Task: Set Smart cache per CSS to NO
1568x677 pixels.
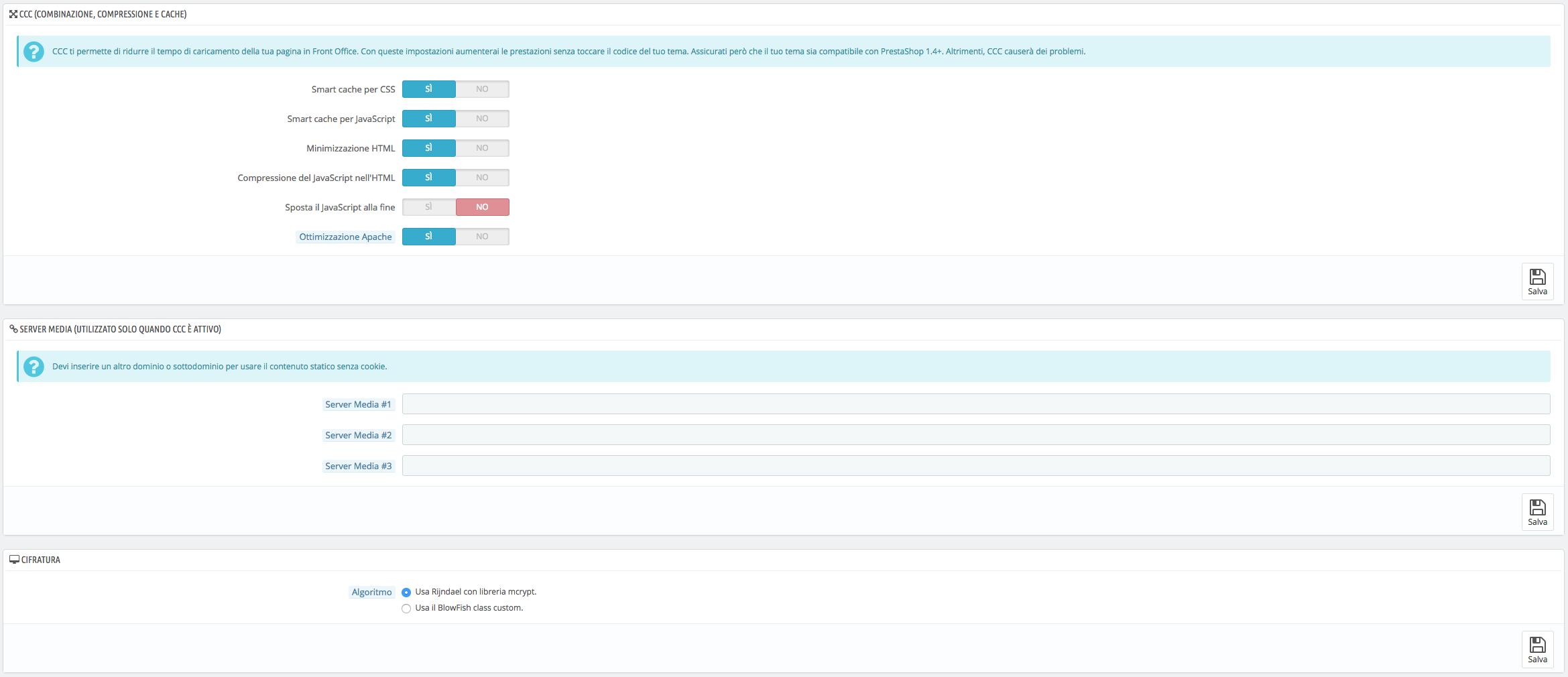Action: pyautogui.click(x=483, y=89)
